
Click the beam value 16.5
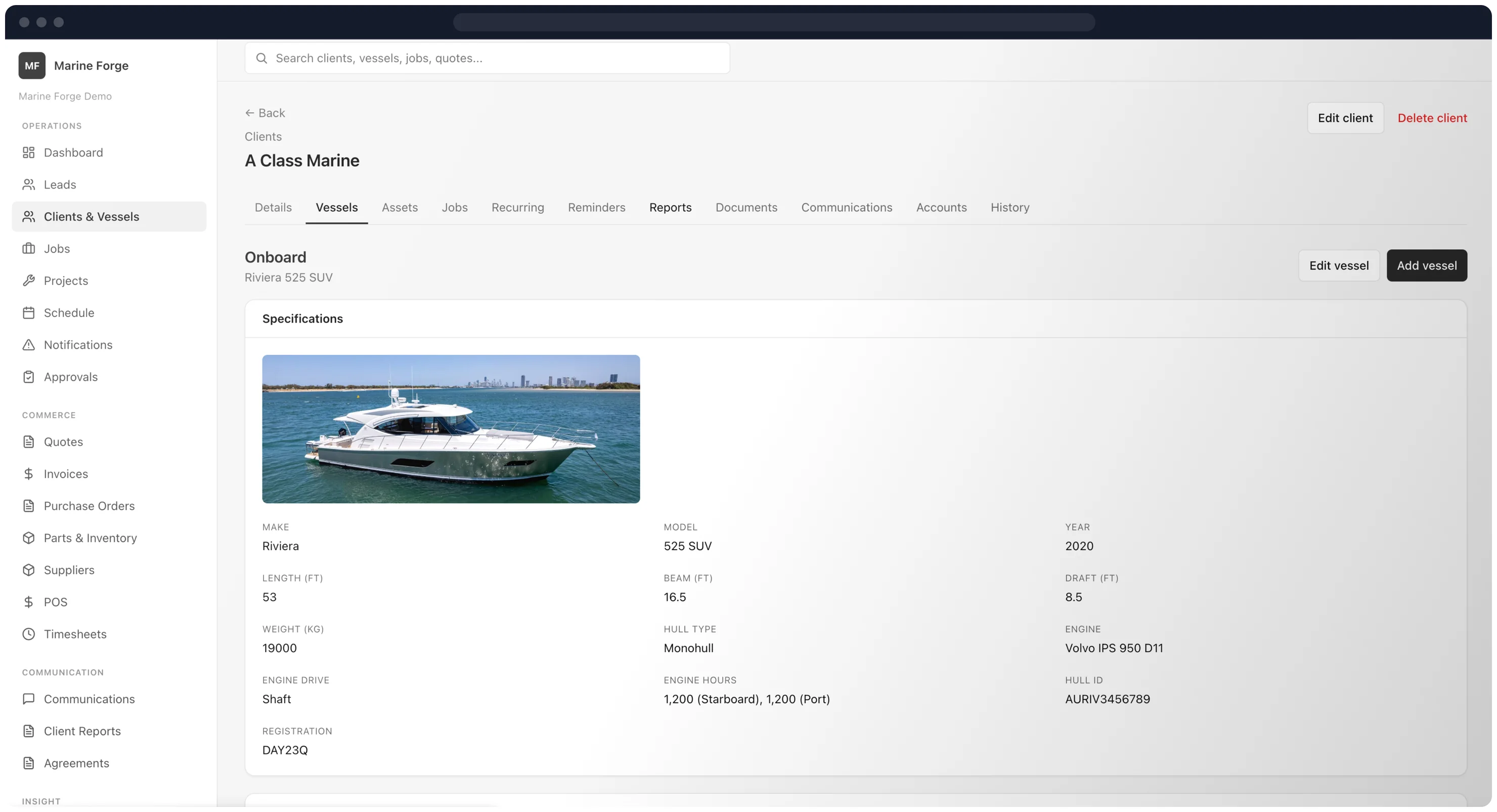click(x=675, y=597)
